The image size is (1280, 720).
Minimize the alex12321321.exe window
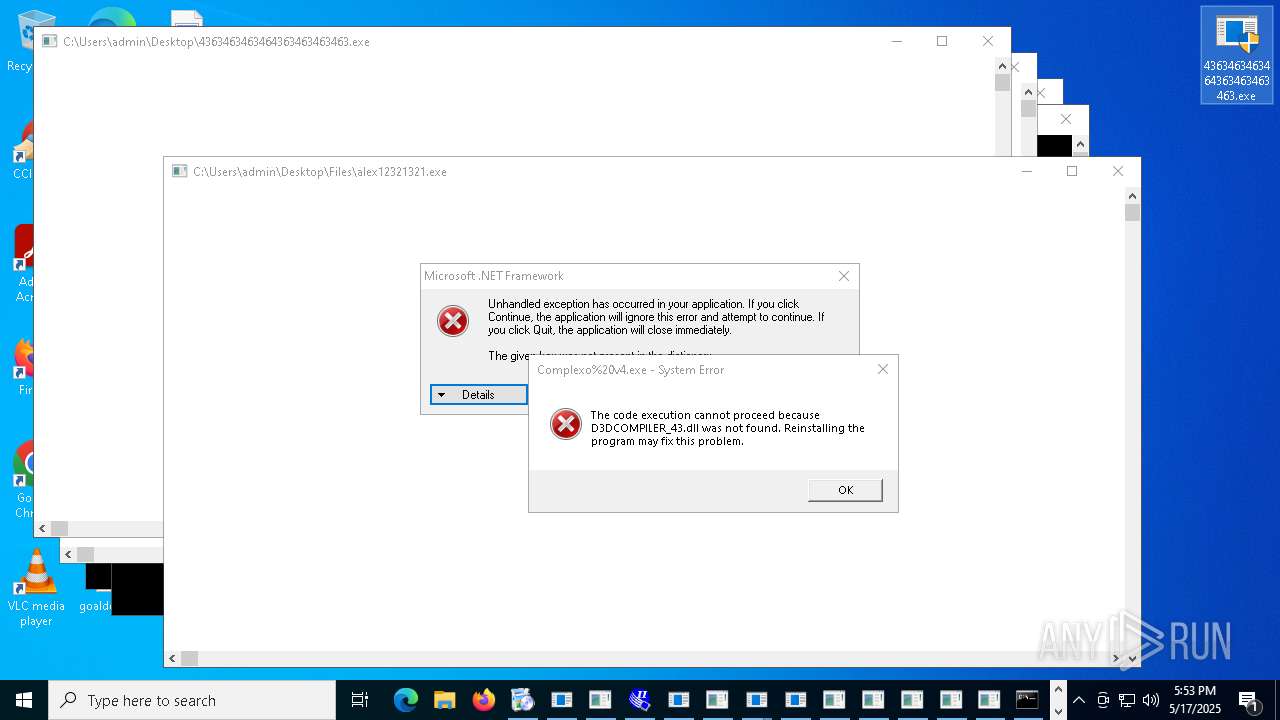click(1026, 171)
